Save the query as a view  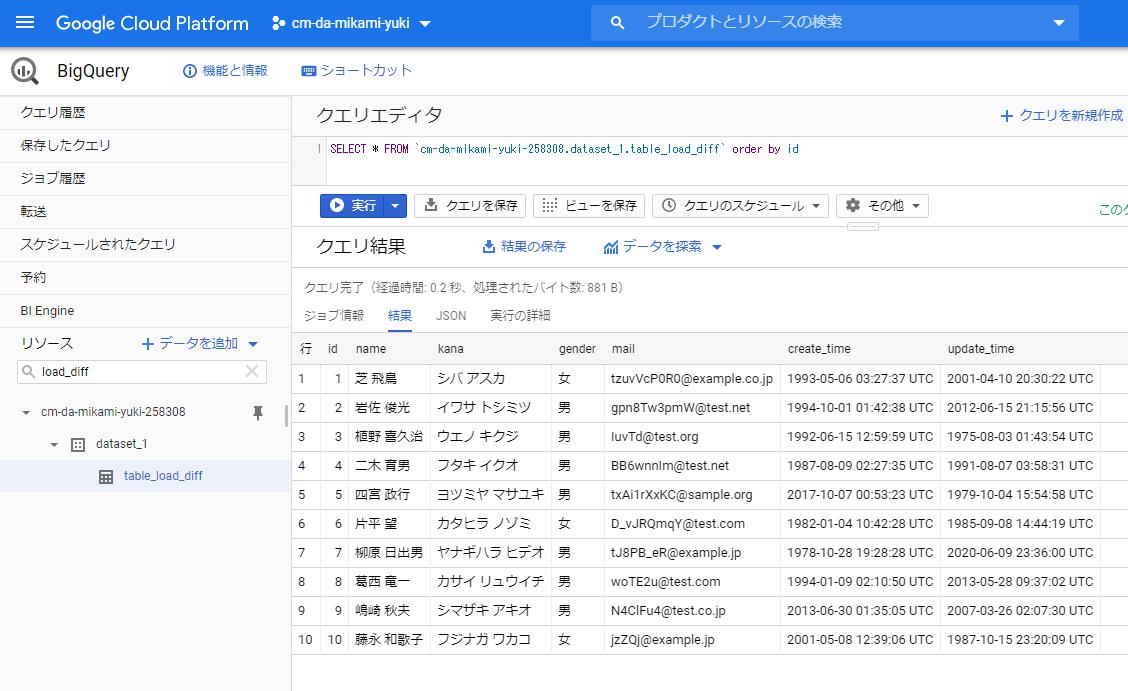[589, 205]
